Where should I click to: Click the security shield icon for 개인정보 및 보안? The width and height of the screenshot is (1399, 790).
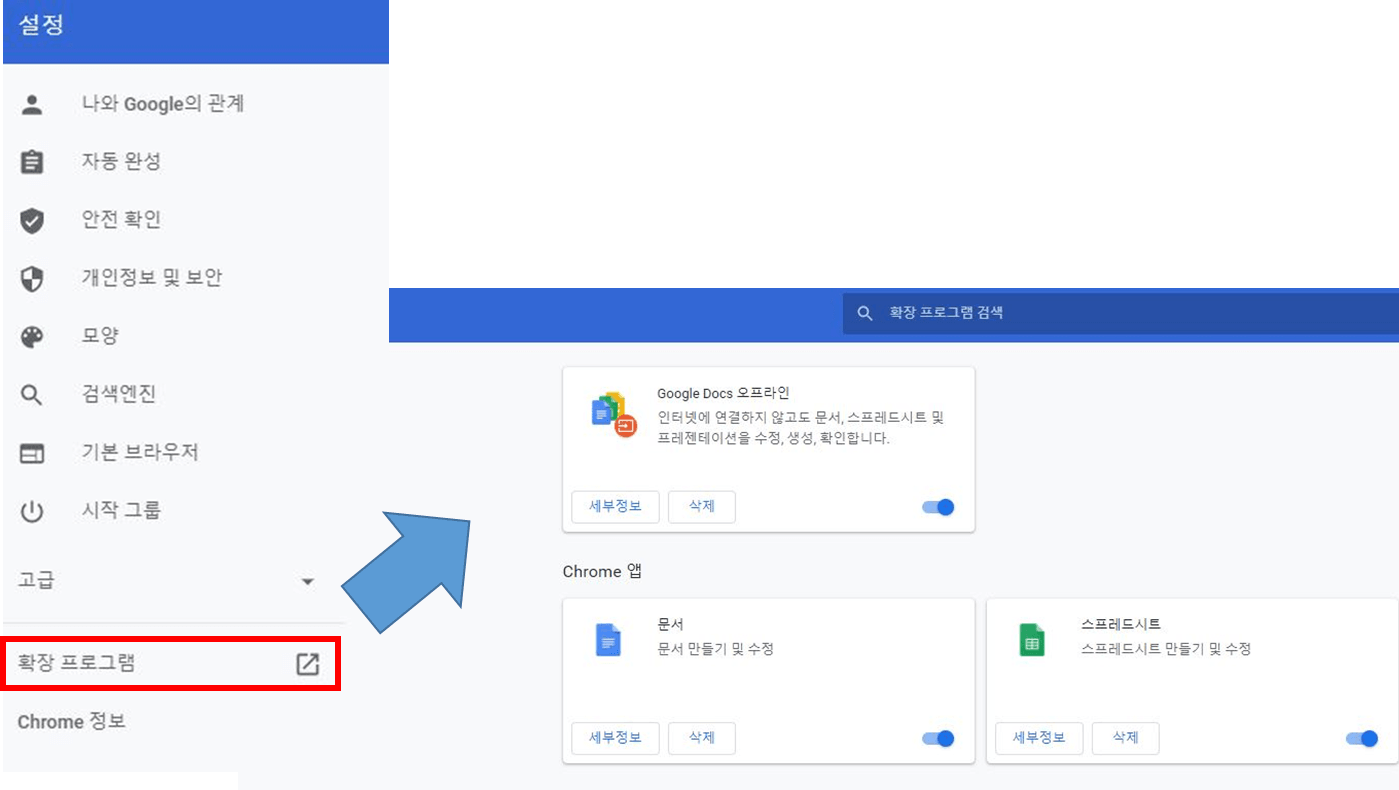[32, 278]
